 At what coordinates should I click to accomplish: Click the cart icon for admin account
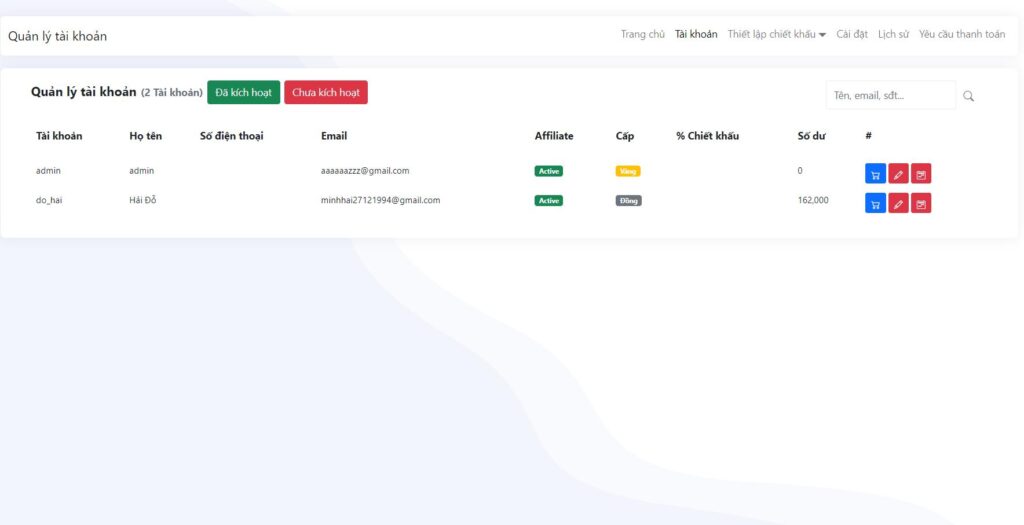875,173
